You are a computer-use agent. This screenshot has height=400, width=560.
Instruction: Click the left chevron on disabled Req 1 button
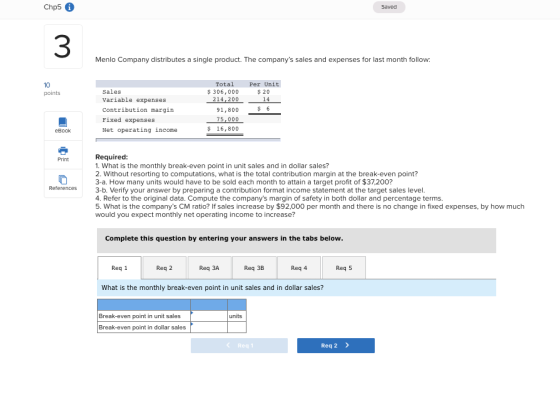228,345
